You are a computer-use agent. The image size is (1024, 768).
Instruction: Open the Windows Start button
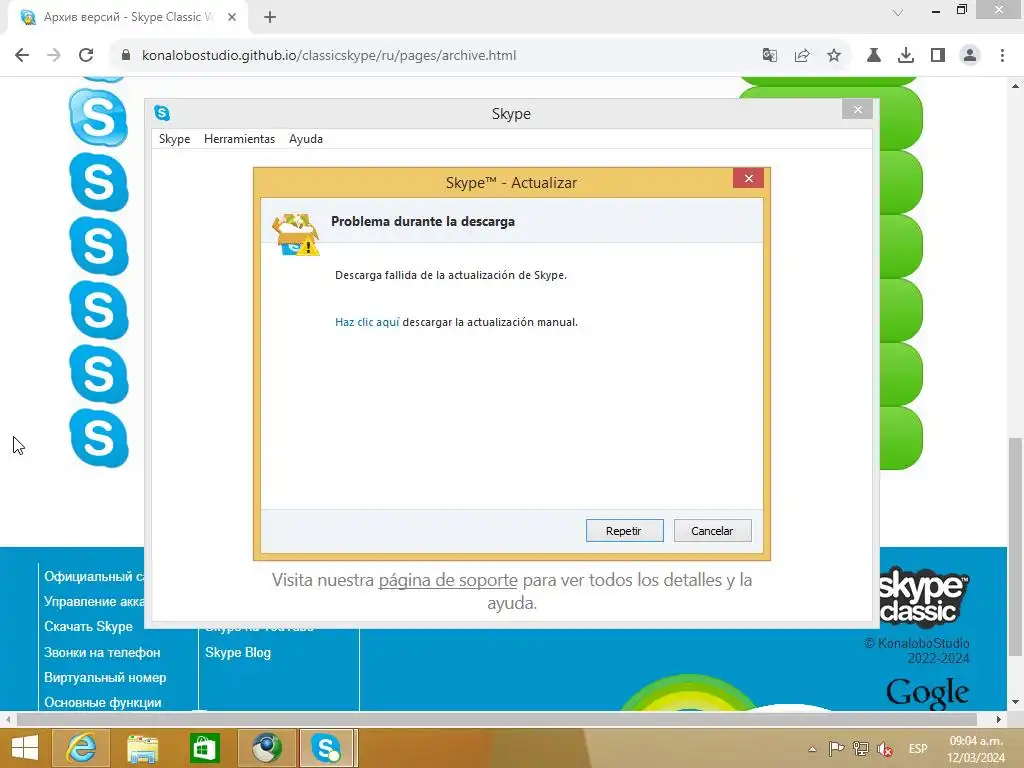click(24, 748)
